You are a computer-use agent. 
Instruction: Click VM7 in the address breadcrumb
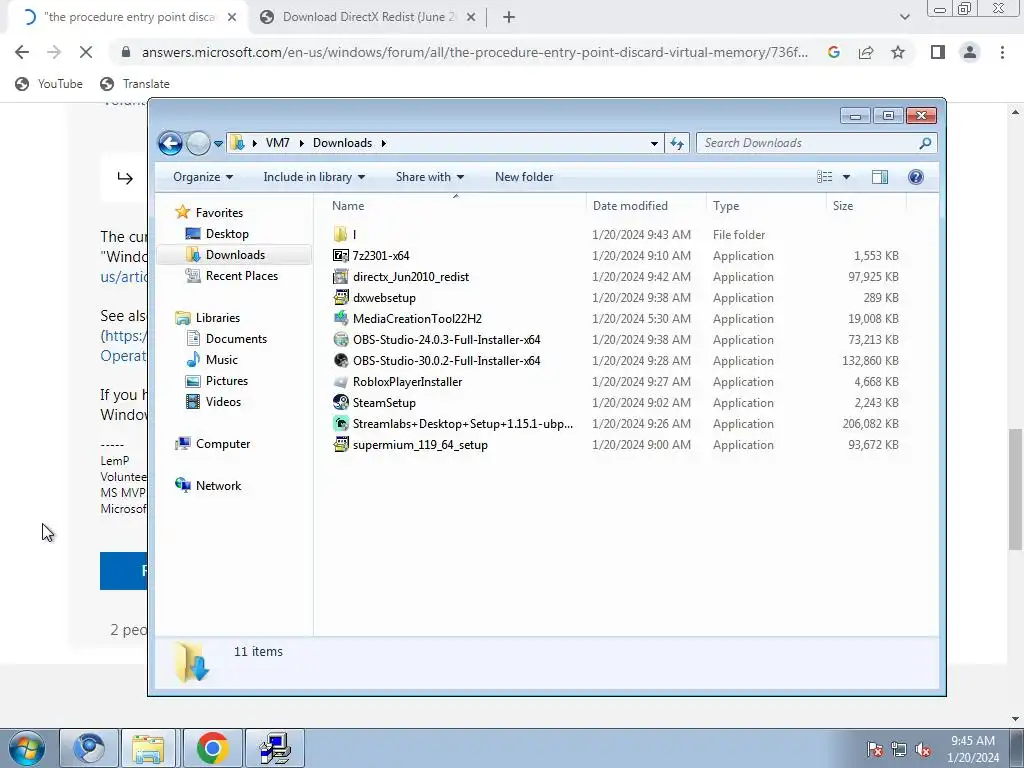coord(278,143)
